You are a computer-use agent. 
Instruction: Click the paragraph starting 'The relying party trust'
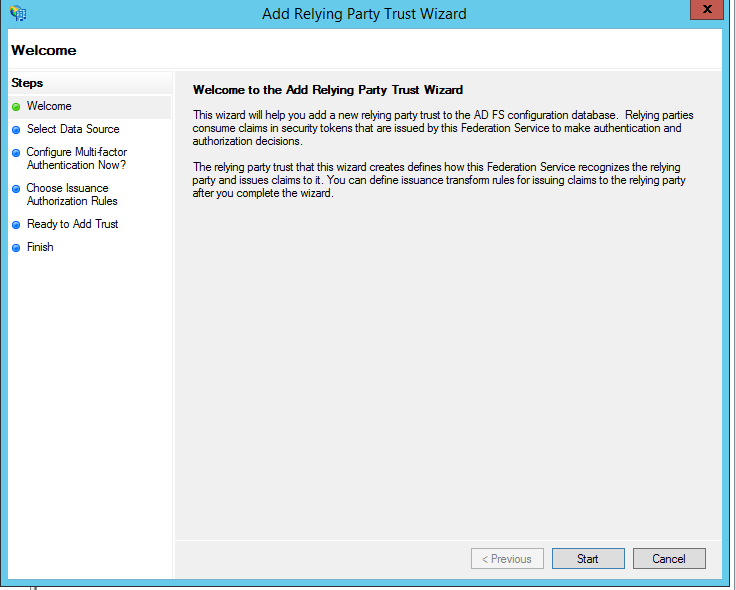[x=439, y=180]
